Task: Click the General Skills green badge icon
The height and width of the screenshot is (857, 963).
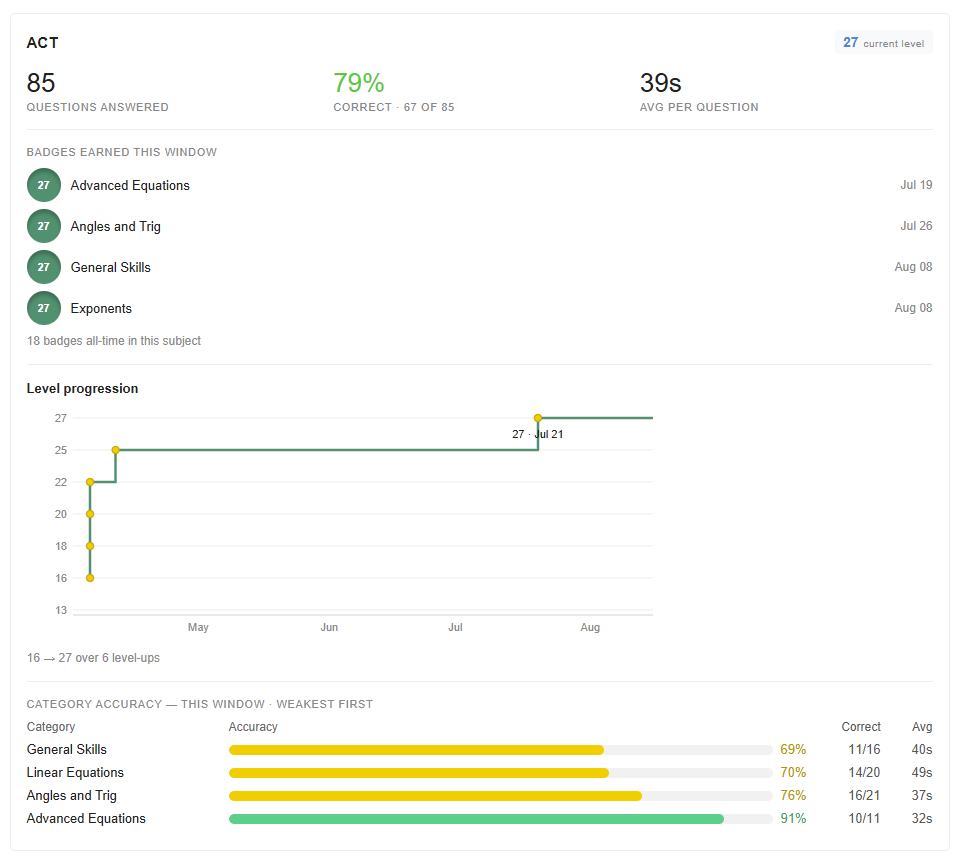Action: [x=44, y=267]
